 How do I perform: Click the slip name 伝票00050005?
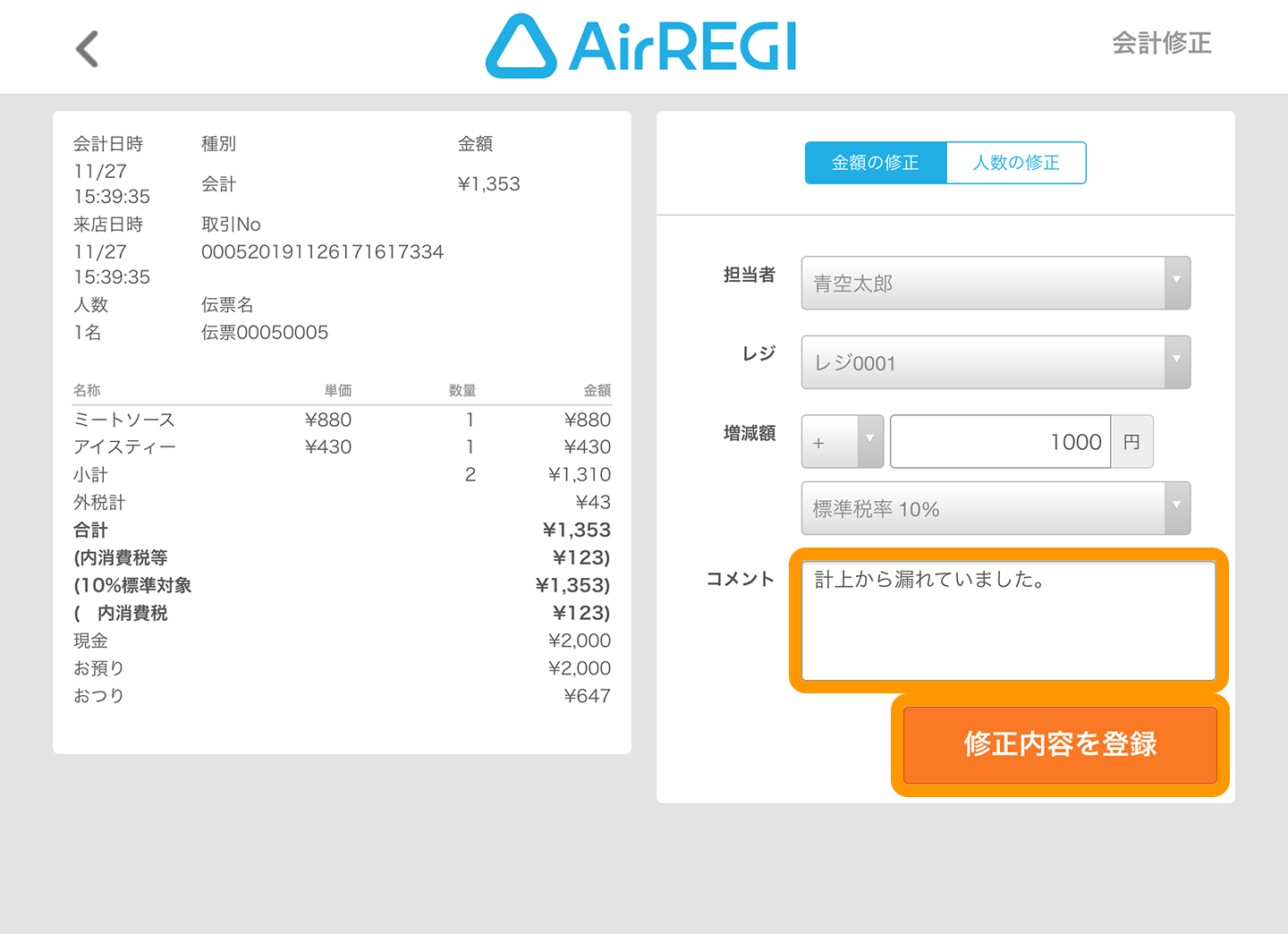265,333
